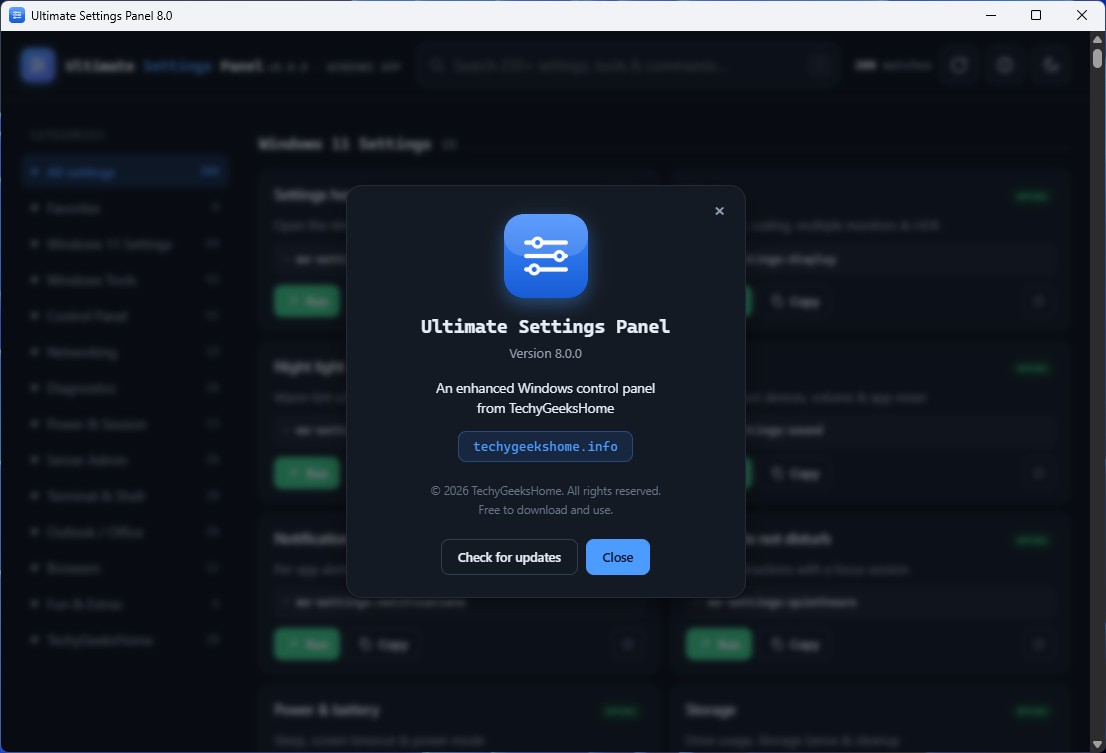Click the '© 2026 TechyGeeksHome. All rights reserved.' line
This screenshot has width=1106, height=753.
pyautogui.click(x=545, y=491)
